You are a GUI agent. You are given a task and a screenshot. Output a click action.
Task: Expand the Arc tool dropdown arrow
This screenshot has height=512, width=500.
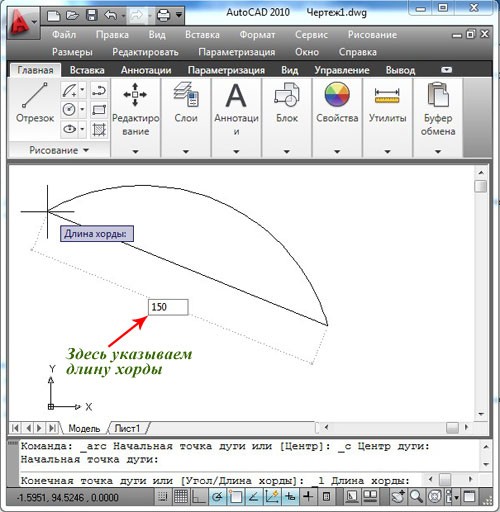tap(82, 90)
